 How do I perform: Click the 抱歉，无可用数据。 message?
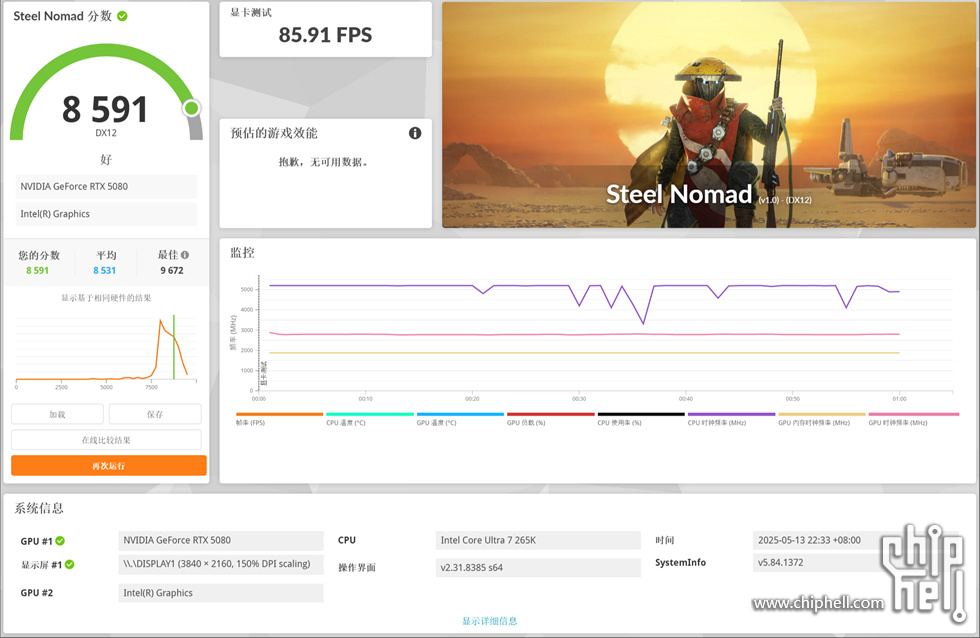(x=324, y=162)
